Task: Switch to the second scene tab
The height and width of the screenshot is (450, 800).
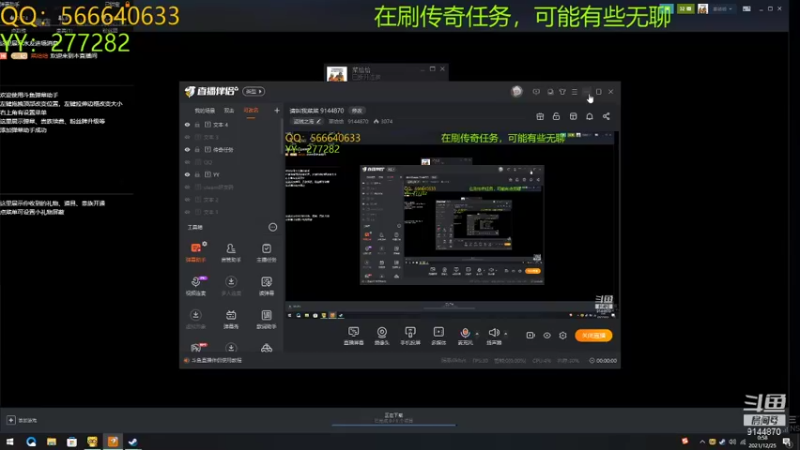Action: tap(229, 110)
